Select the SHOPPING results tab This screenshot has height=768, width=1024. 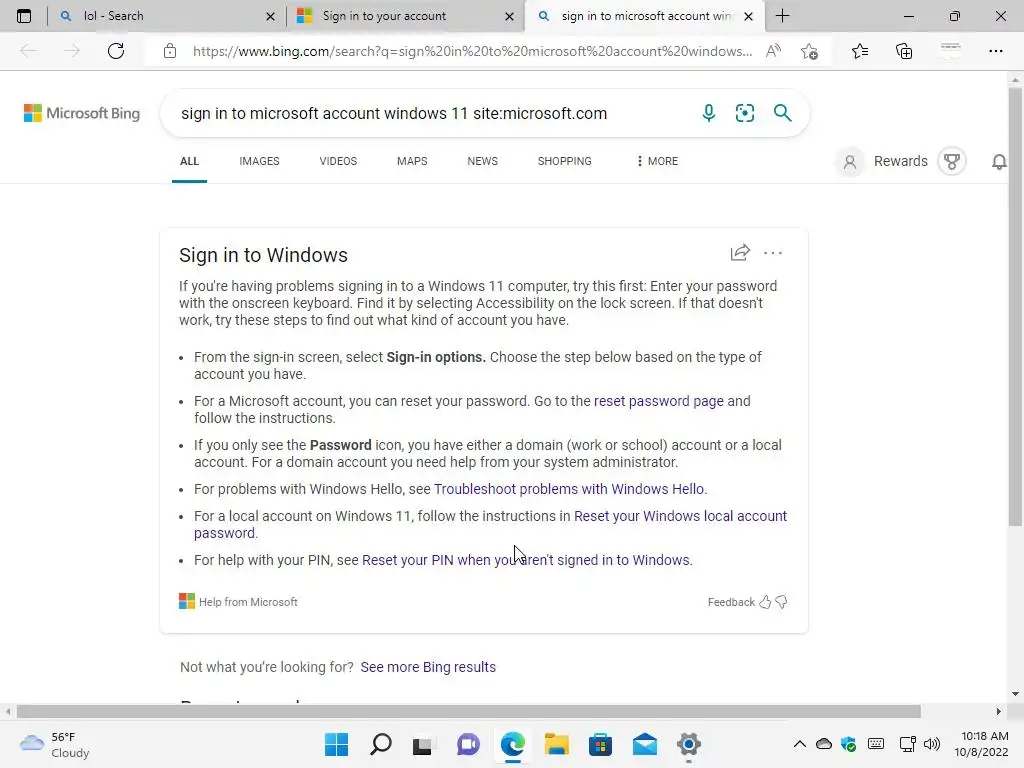click(x=565, y=161)
